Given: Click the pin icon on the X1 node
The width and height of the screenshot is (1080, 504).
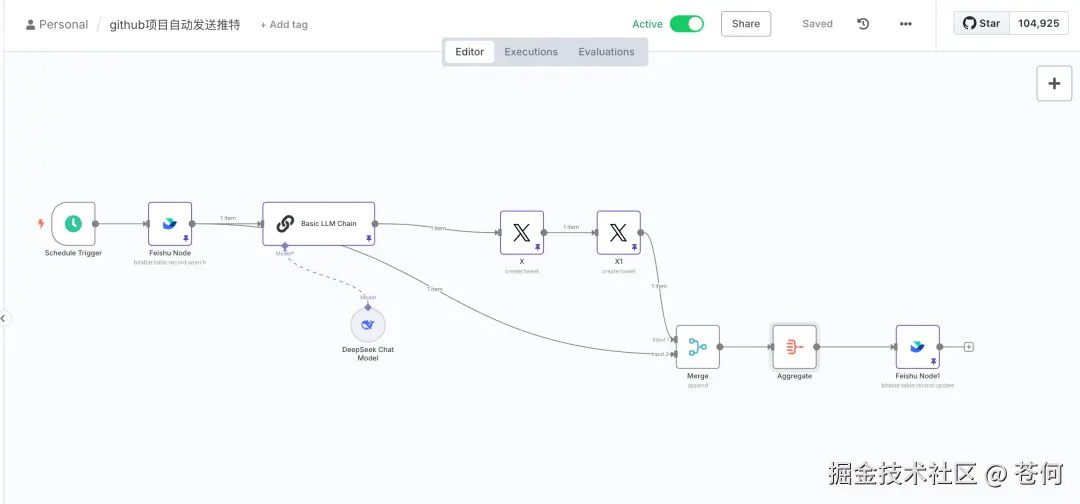Looking at the screenshot, I should point(634,247).
